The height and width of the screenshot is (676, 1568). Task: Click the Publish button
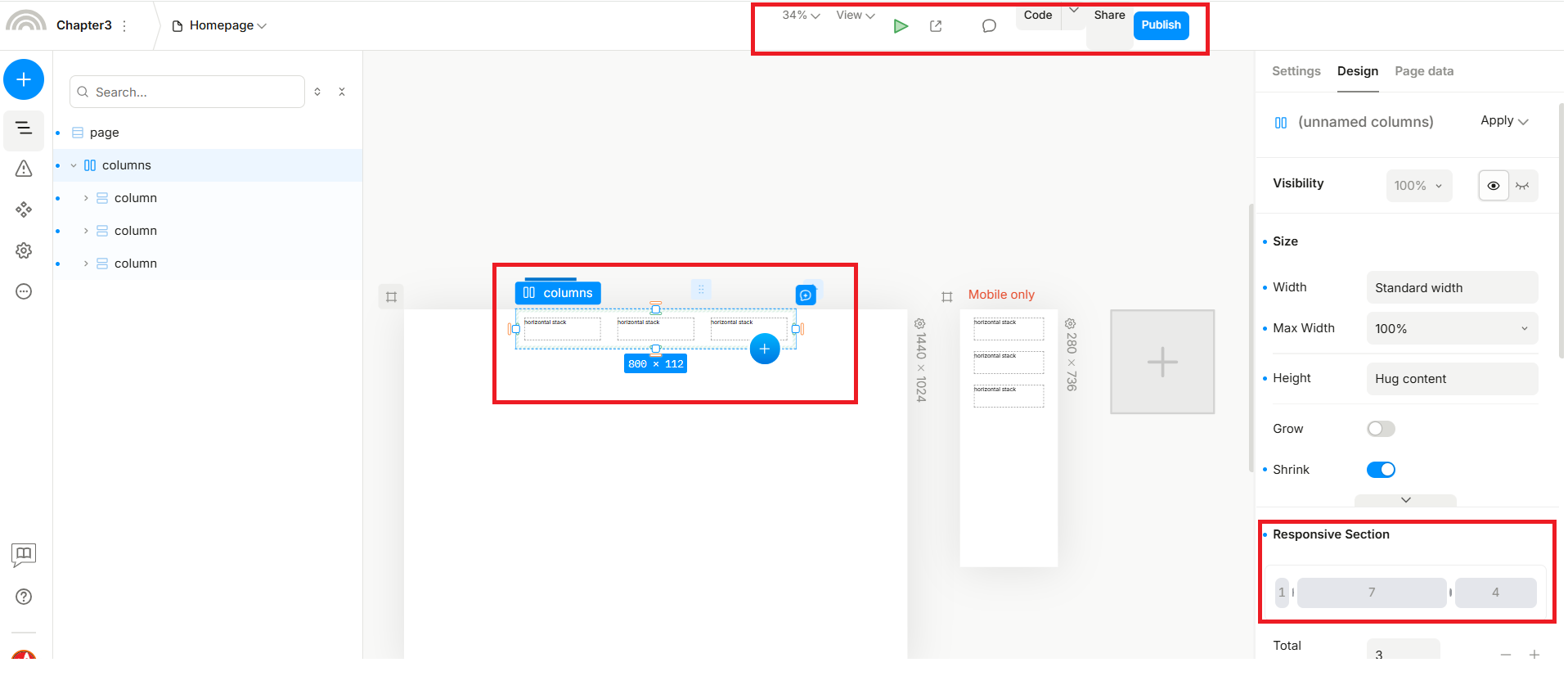click(x=1161, y=25)
